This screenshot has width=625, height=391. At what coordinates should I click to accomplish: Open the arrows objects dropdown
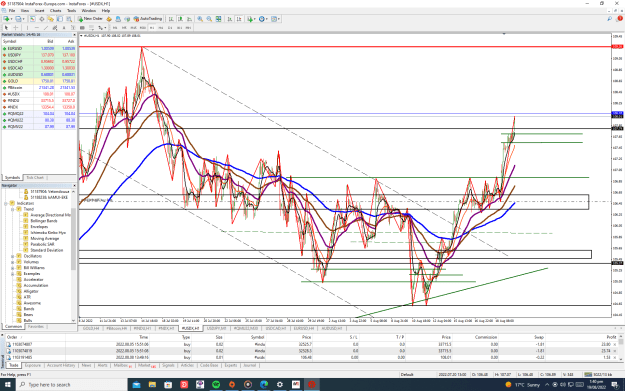[105, 28]
